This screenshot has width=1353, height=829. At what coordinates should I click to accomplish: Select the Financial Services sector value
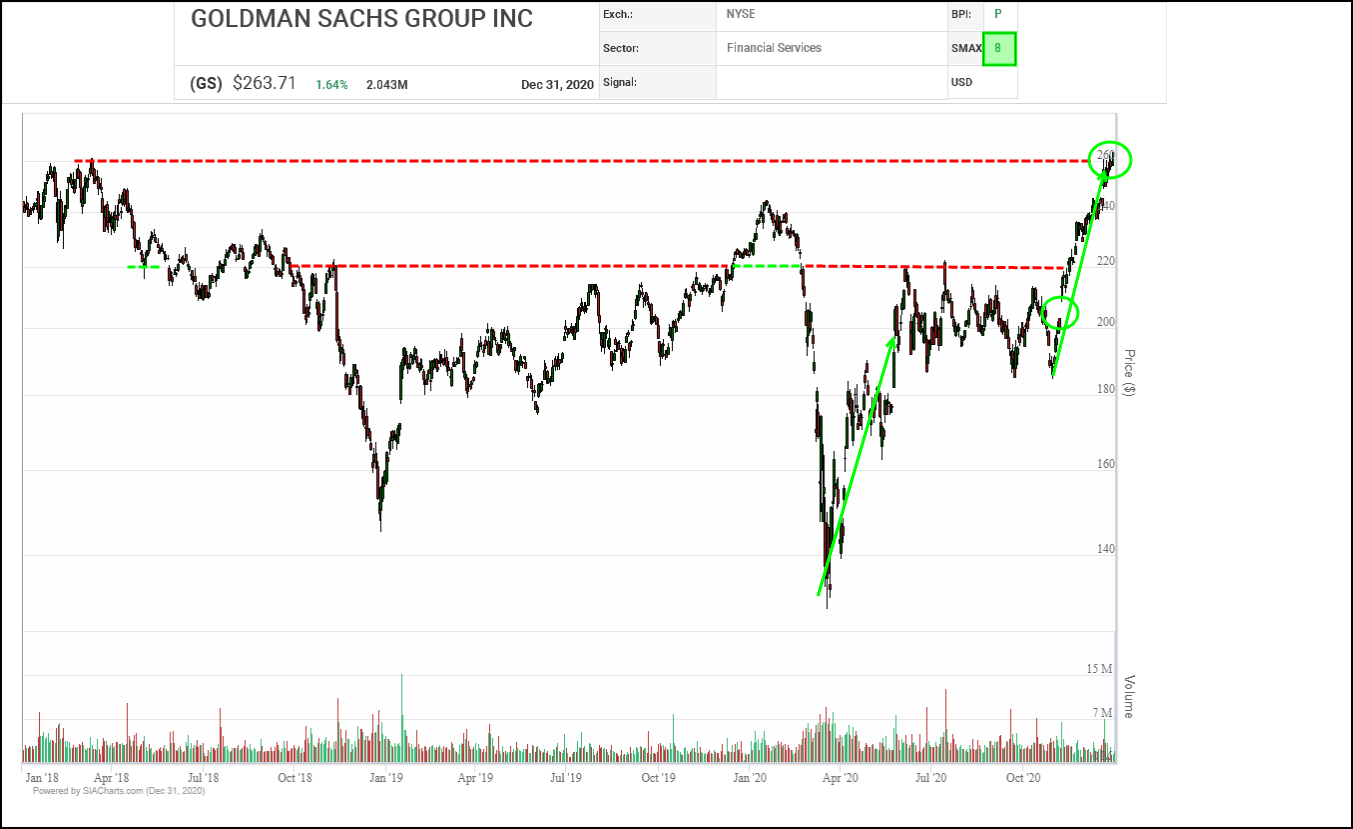click(x=774, y=47)
